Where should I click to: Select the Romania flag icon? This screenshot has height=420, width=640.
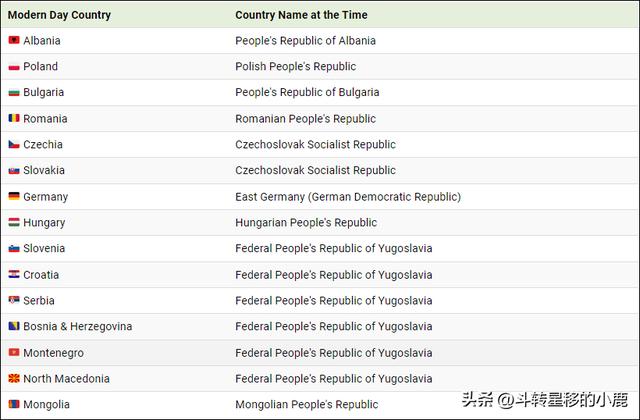click(x=14, y=118)
